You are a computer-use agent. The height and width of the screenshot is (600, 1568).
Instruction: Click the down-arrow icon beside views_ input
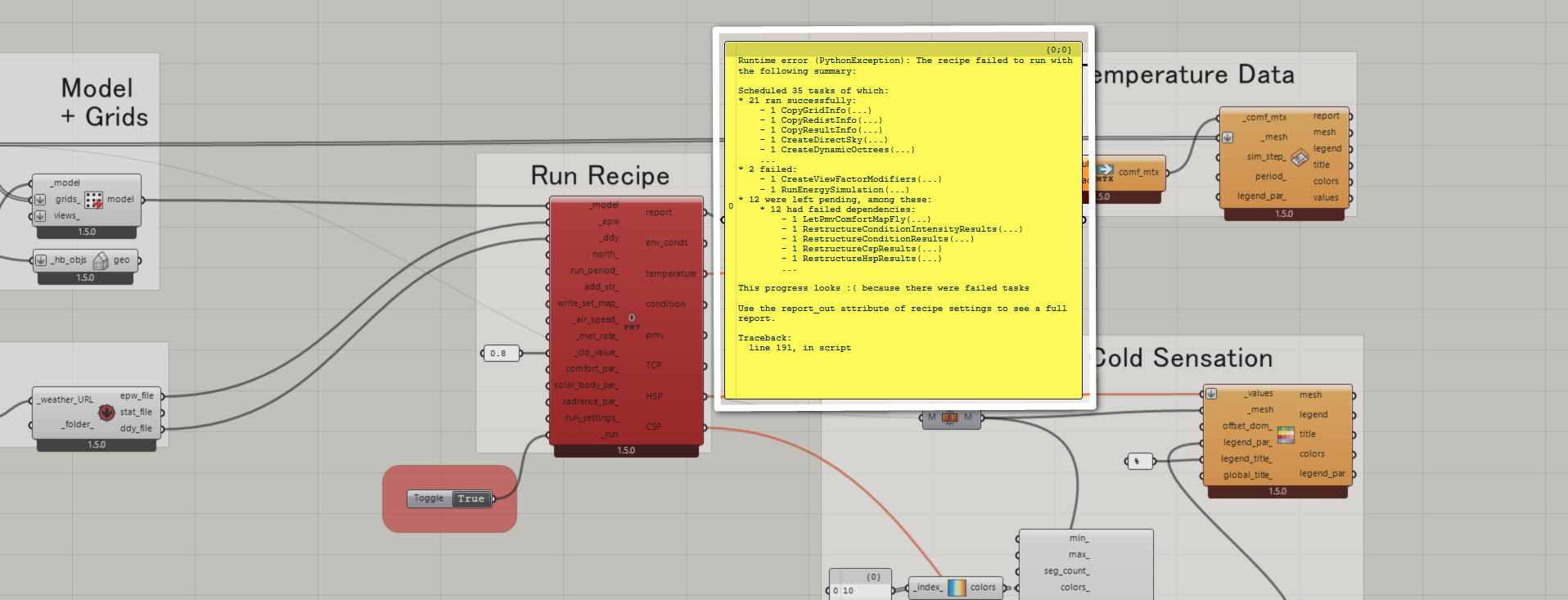coord(40,216)
